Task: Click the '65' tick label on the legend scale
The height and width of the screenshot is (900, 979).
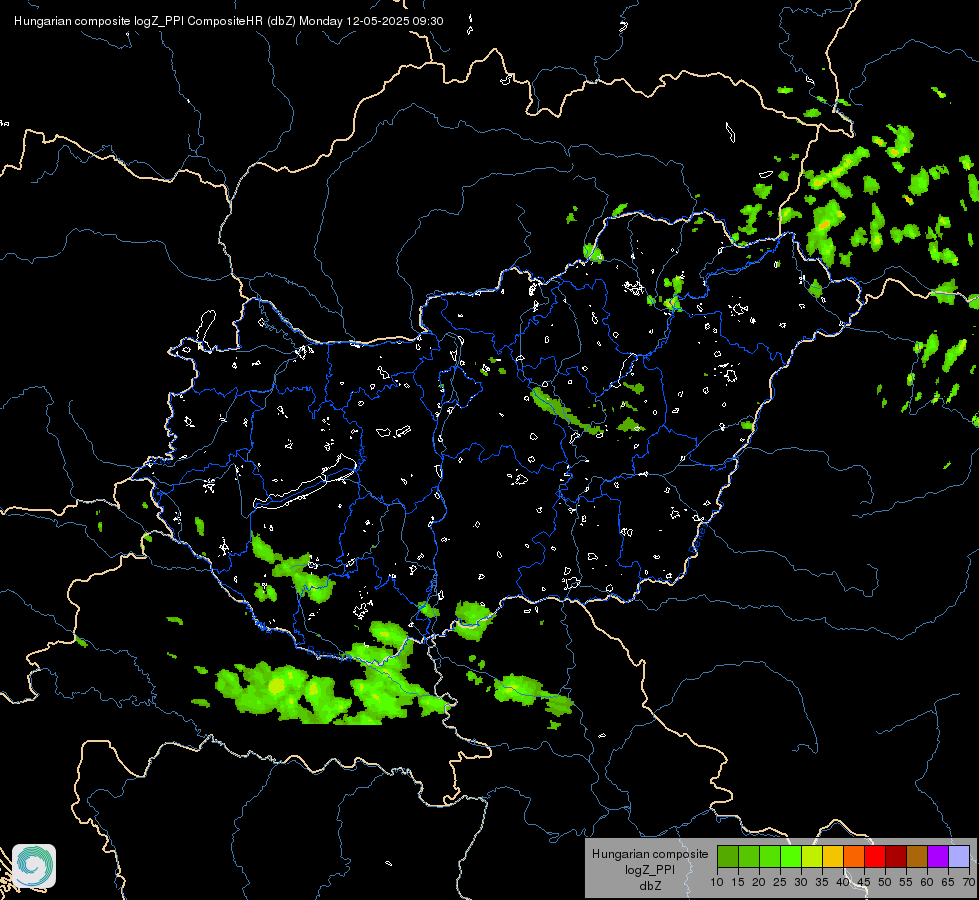Action: [948, 883]
